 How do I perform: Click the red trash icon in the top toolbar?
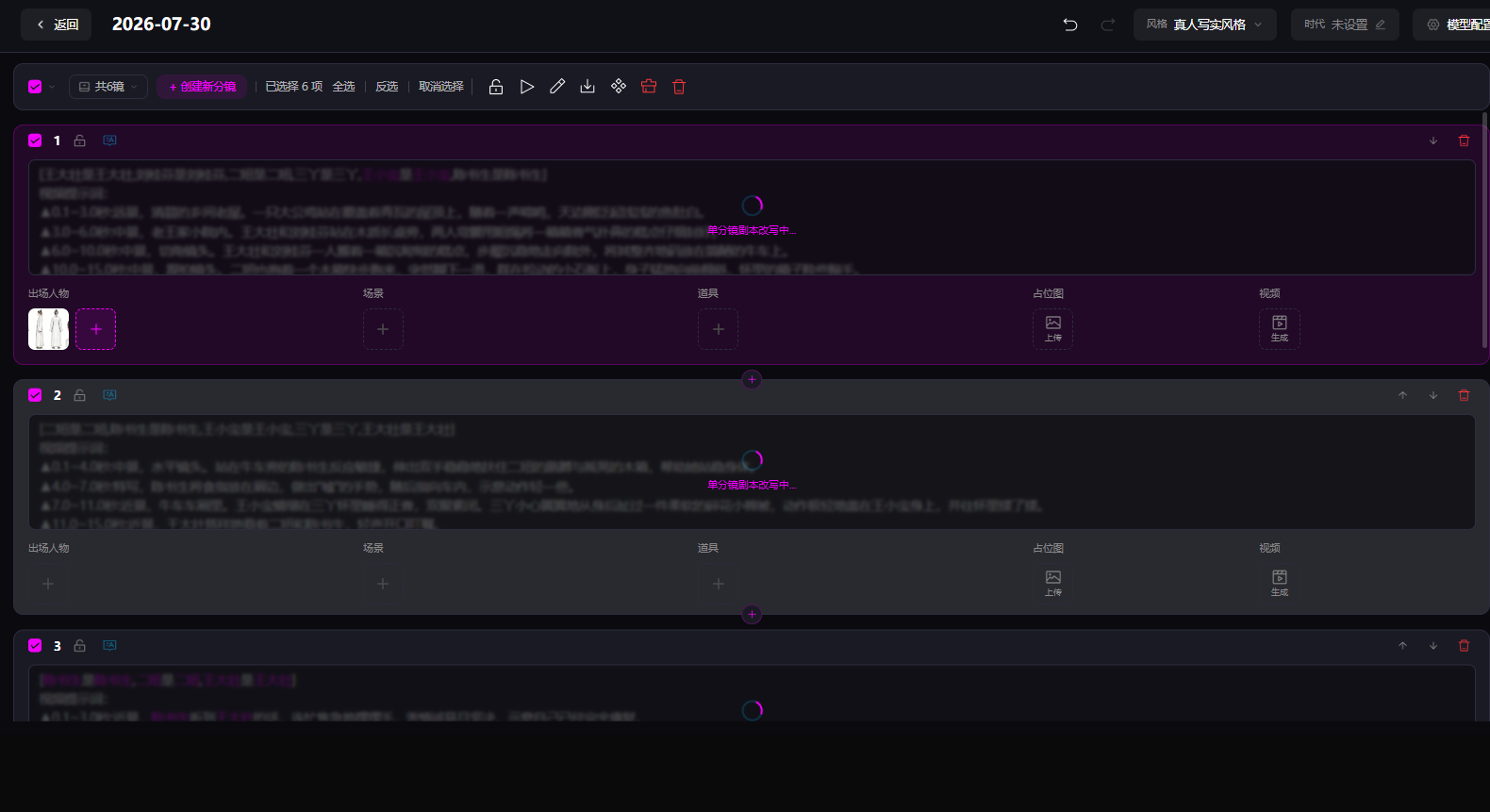click(x=679, y=87)
